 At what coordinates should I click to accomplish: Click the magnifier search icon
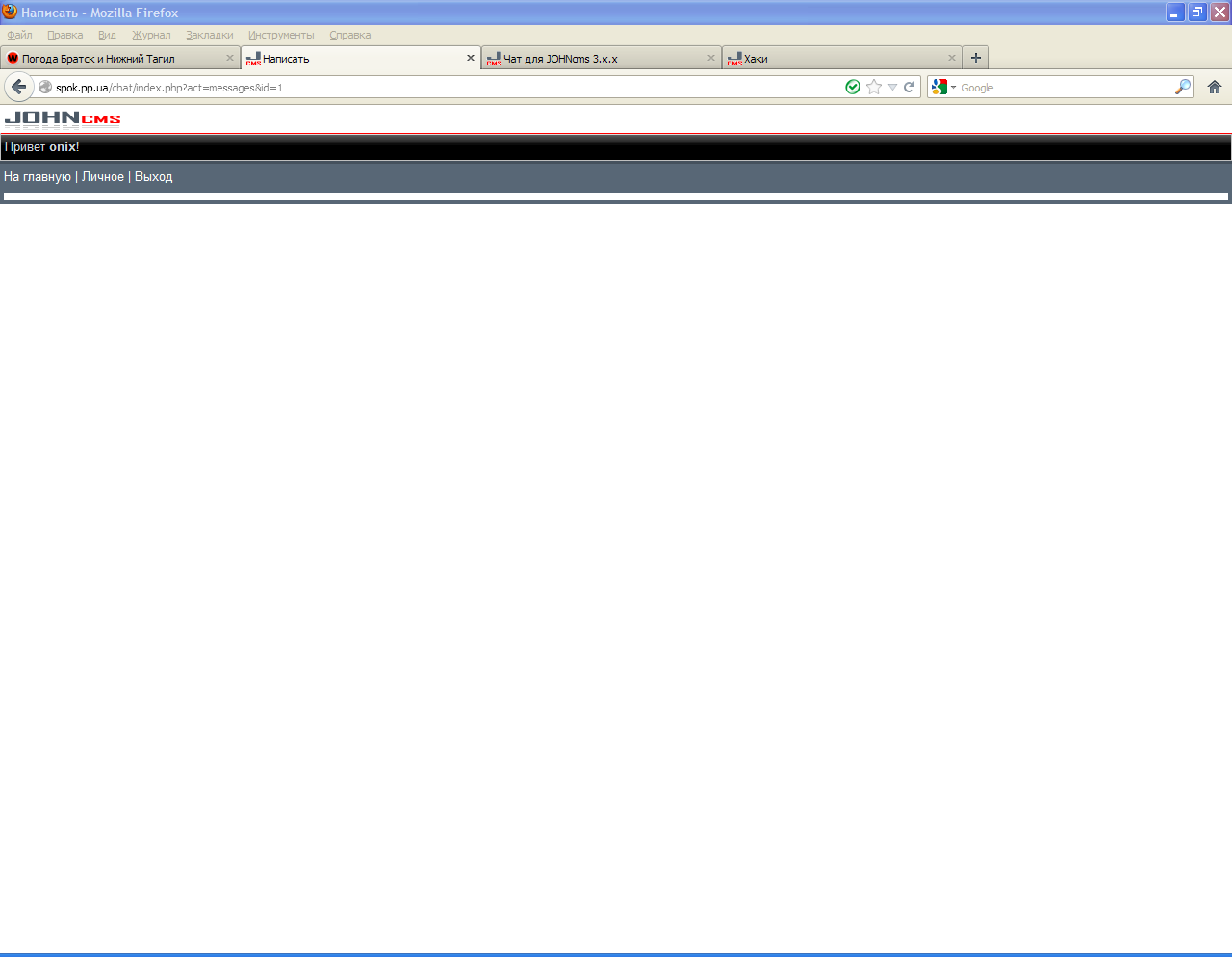point(1183,87)
